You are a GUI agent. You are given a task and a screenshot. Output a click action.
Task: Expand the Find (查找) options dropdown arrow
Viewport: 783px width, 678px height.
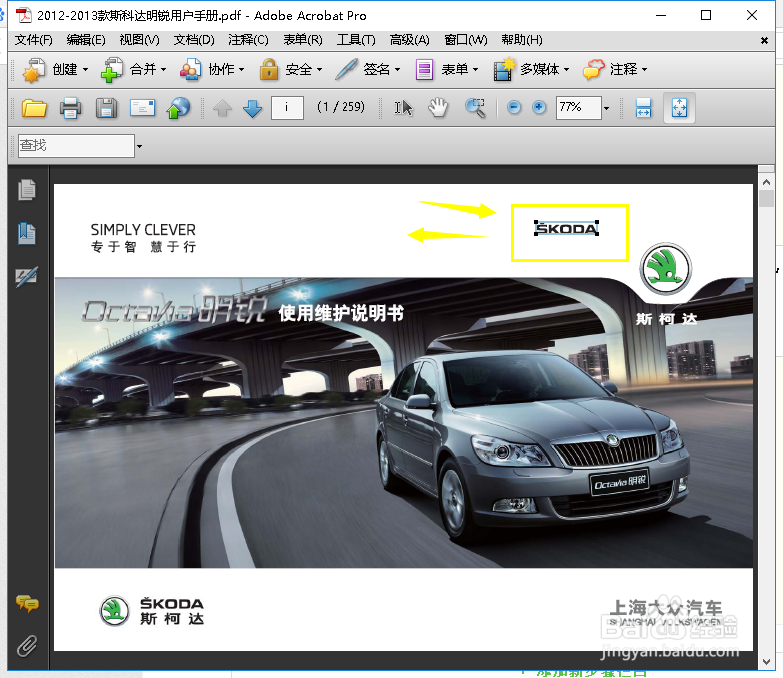tap(139, 146)
